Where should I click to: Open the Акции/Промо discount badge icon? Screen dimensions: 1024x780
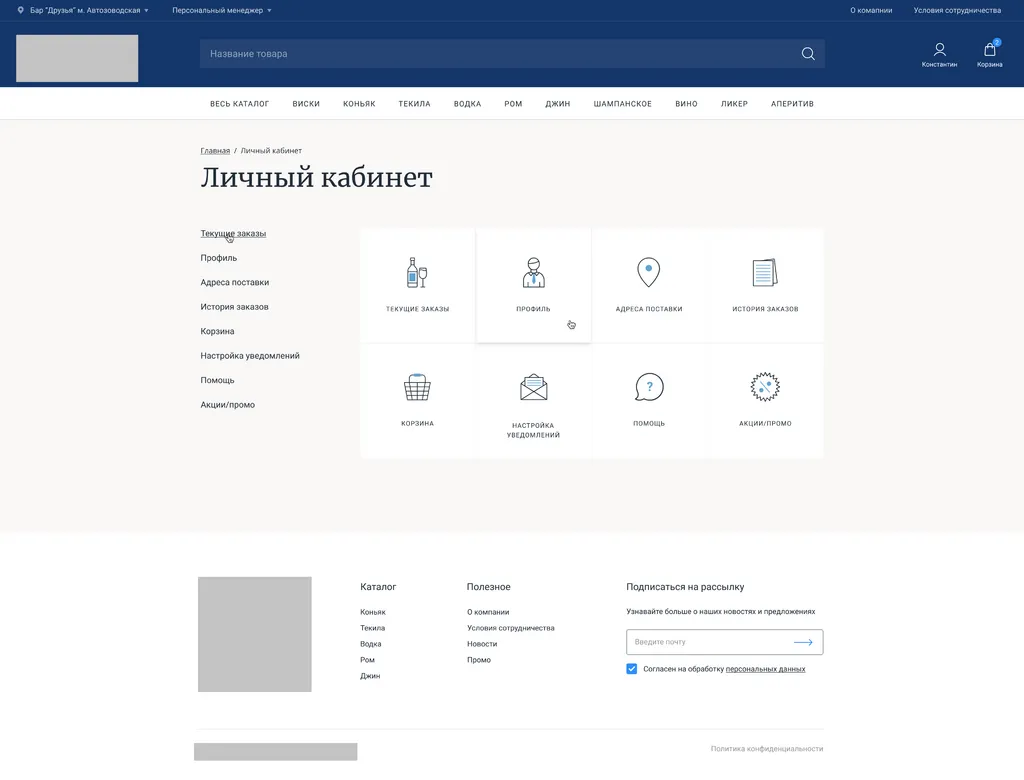(764, 385)
